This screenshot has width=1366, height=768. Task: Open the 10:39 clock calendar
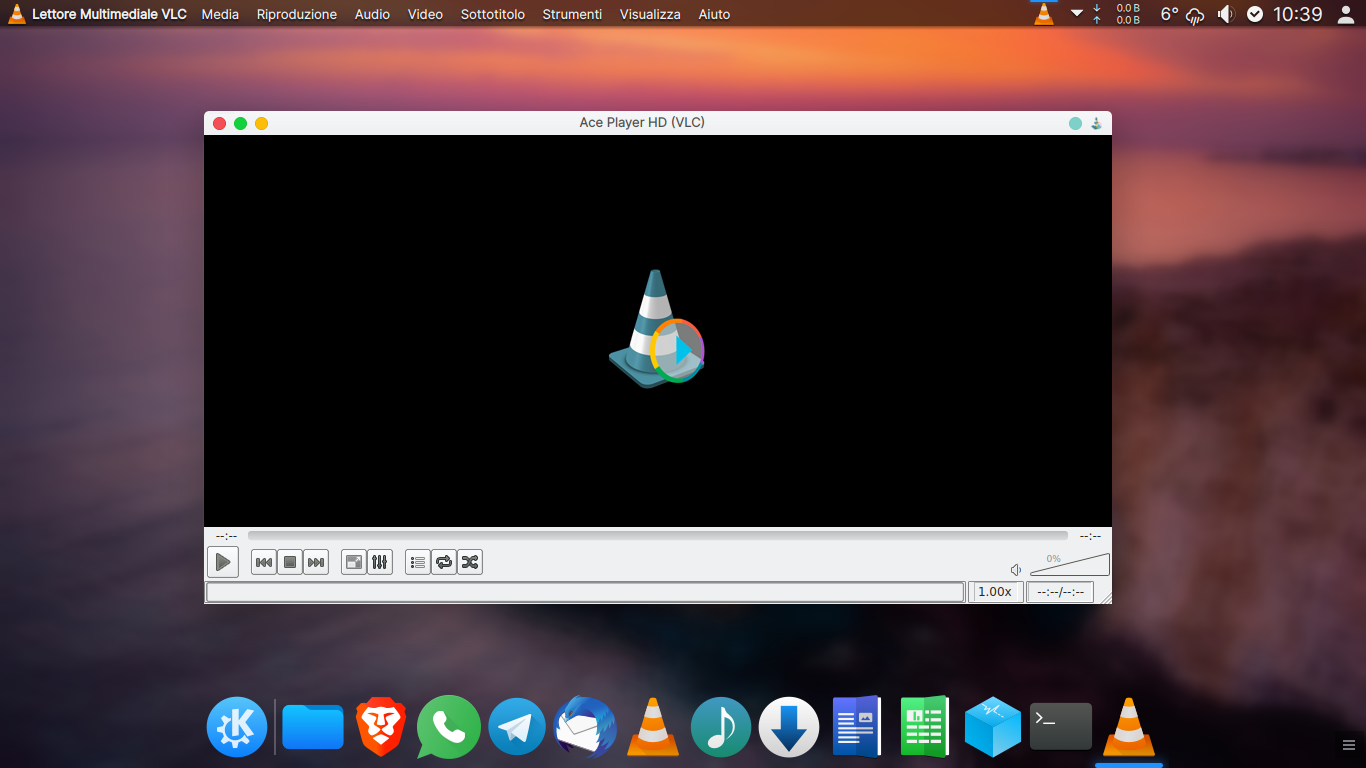pyautogui.click(x=1298, y=14)
